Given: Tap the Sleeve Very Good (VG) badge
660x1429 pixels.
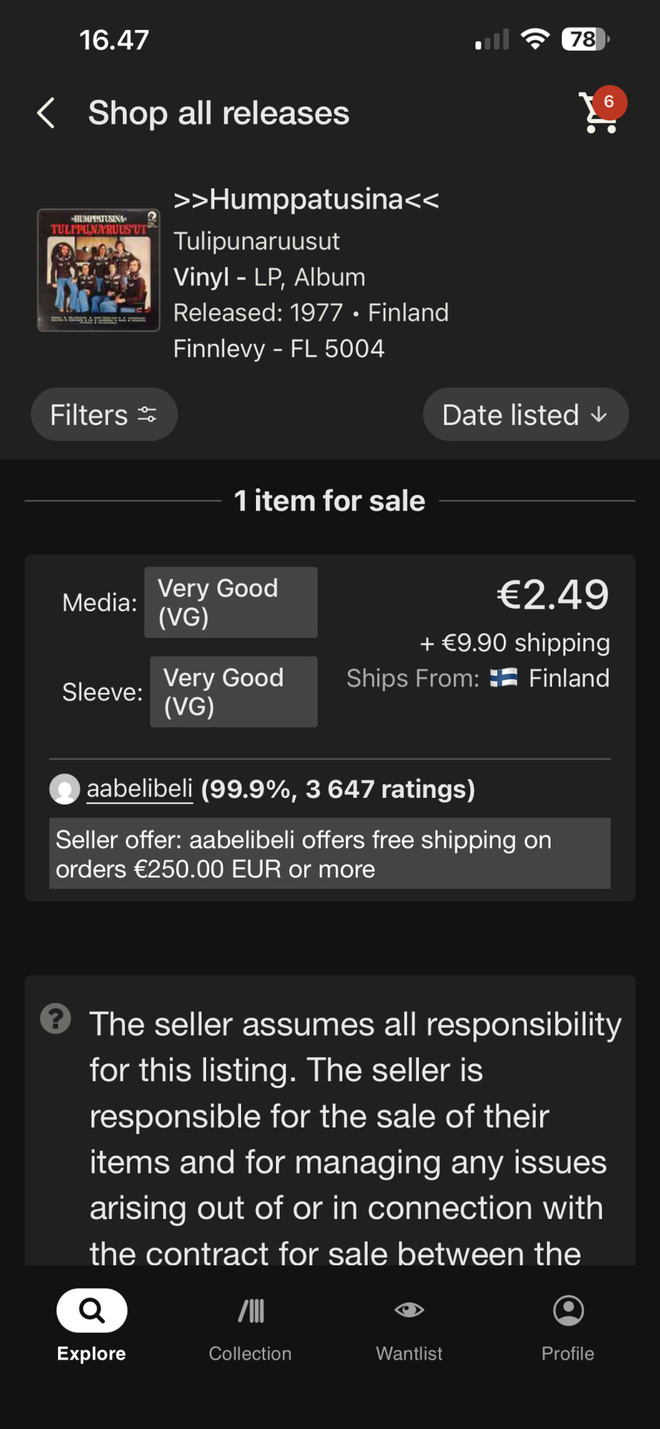Looking at the screenshot, I should click(234, 692).
